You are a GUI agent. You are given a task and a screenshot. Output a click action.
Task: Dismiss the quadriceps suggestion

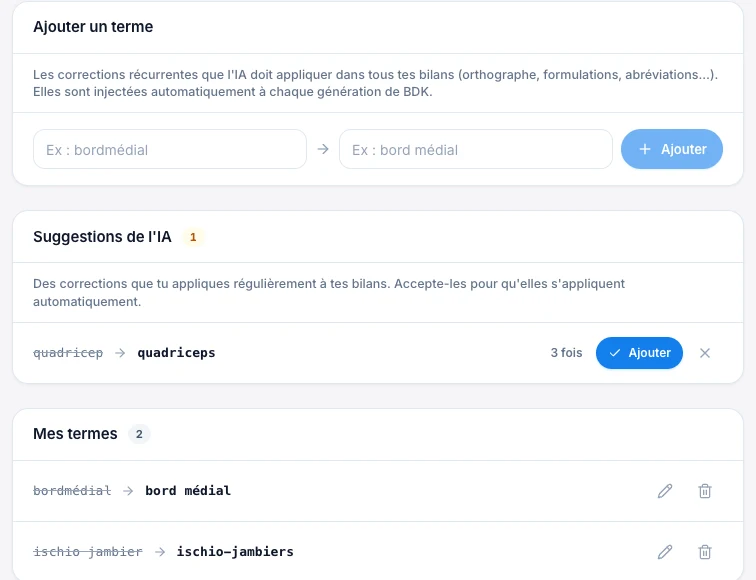tap(705, 353)
